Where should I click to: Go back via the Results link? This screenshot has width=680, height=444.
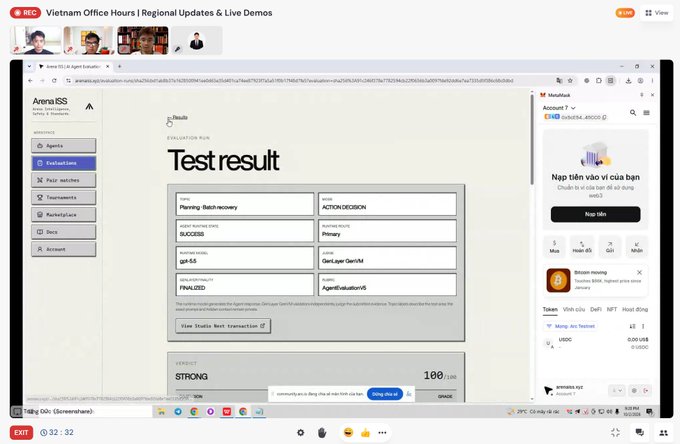pos(178,118)
